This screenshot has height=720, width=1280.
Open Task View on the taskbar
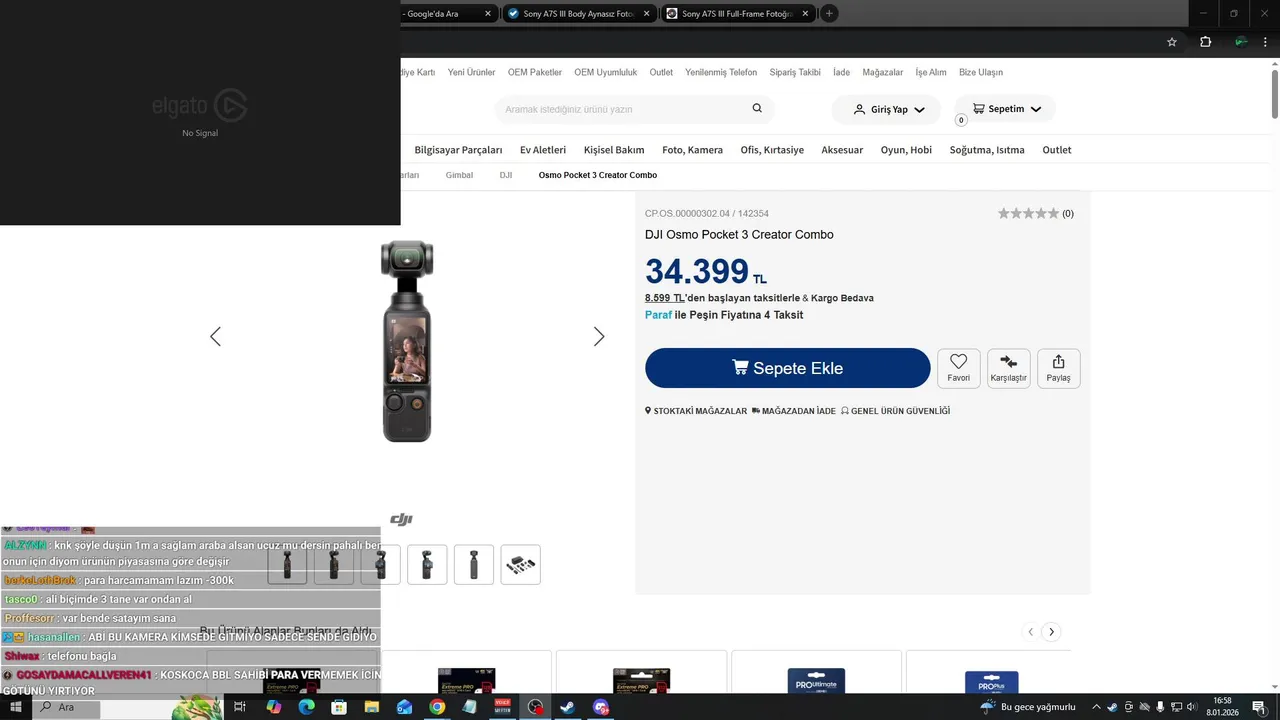(x=240, y=707)
